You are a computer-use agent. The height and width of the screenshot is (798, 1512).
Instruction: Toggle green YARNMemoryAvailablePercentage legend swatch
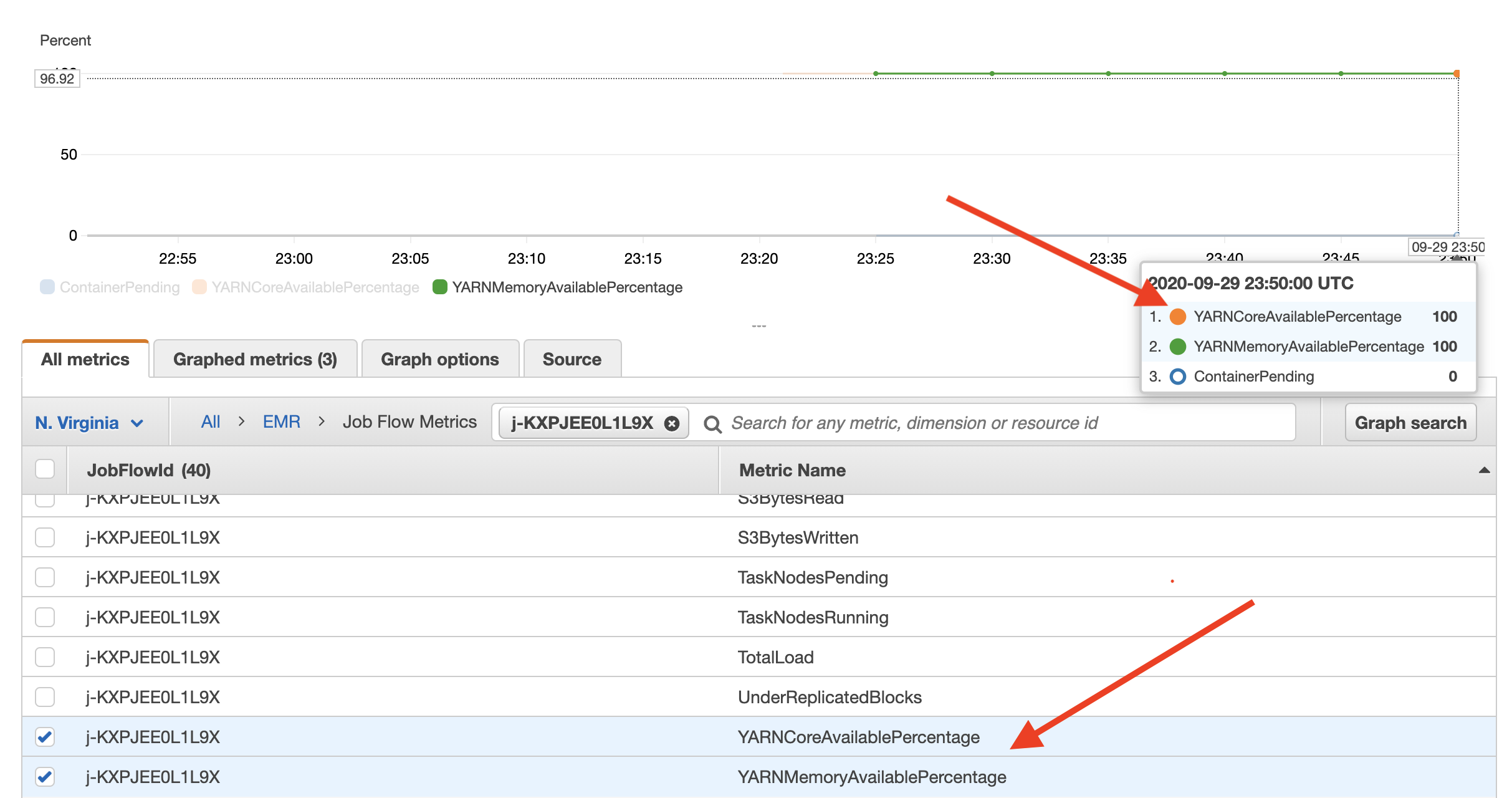pyautogui.click(x=439, y=287)
